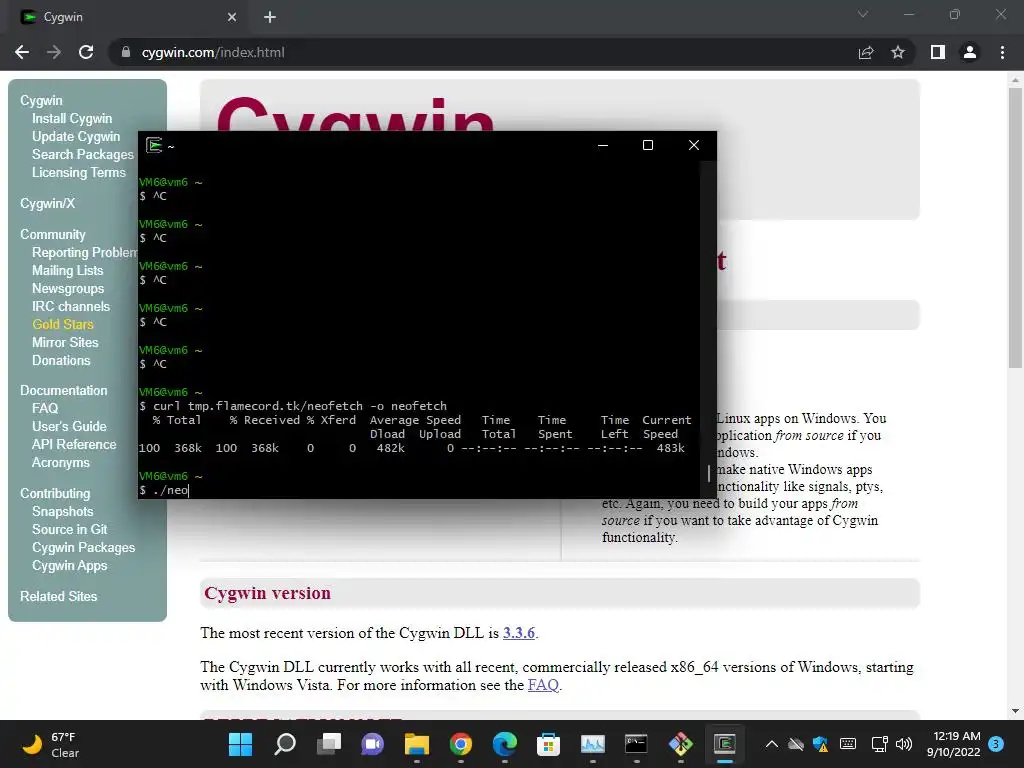Click the Cygwin terminal title bar icon

click(x=154, y=145)
